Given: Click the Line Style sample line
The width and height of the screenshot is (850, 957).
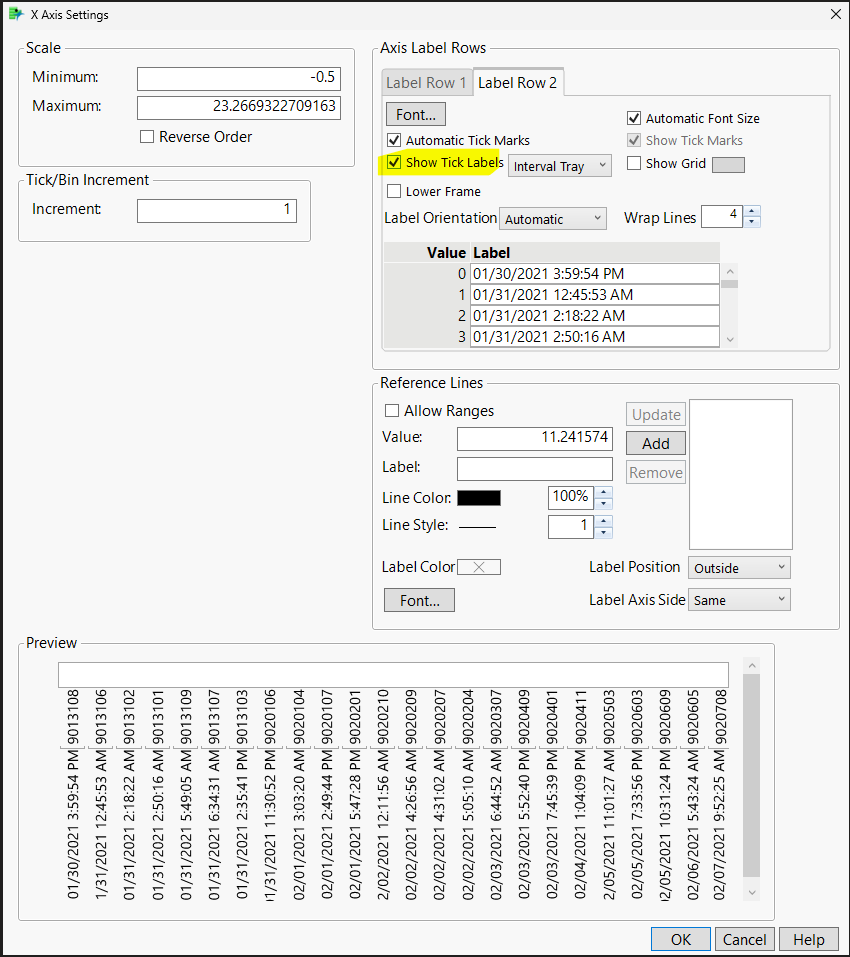Looking at the screenshot, I should (x=477, y=526).
